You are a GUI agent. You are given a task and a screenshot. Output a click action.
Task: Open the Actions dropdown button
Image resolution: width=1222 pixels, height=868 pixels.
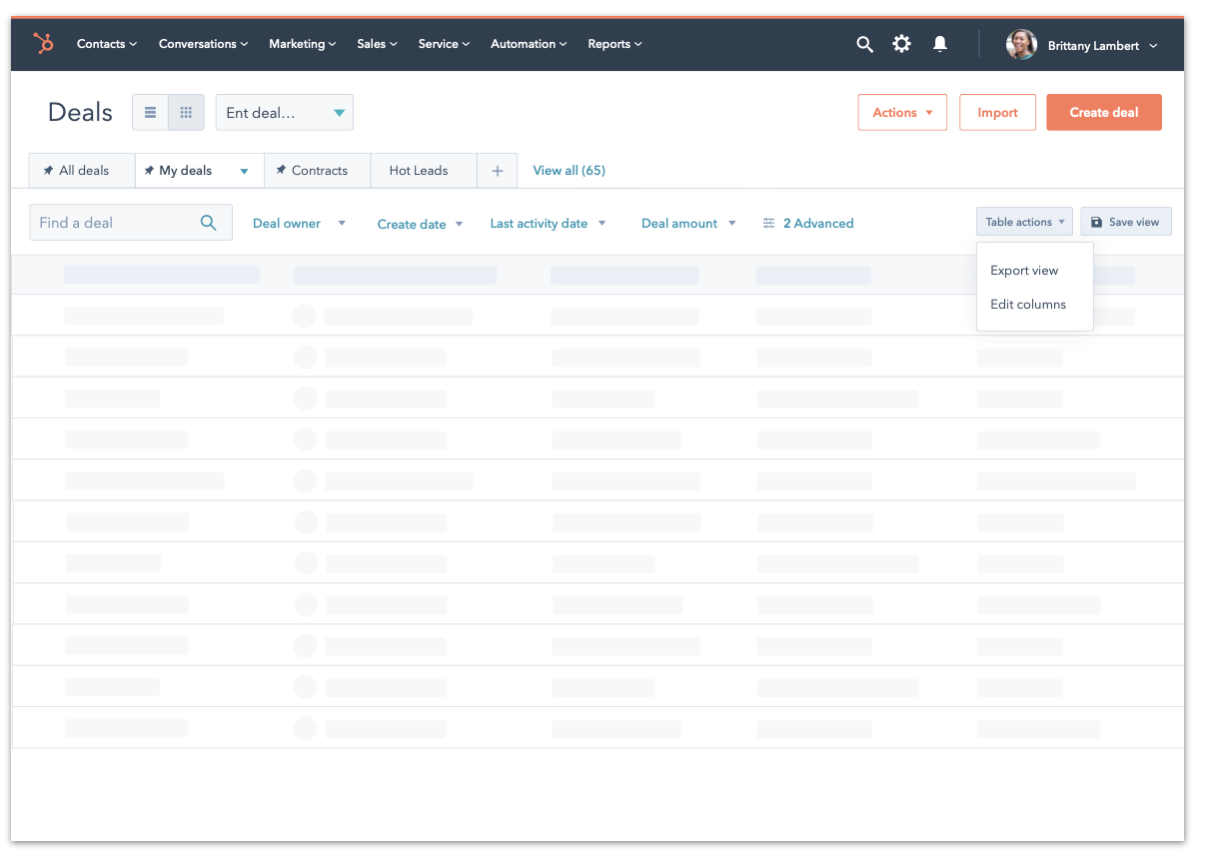tap(902, 113)
